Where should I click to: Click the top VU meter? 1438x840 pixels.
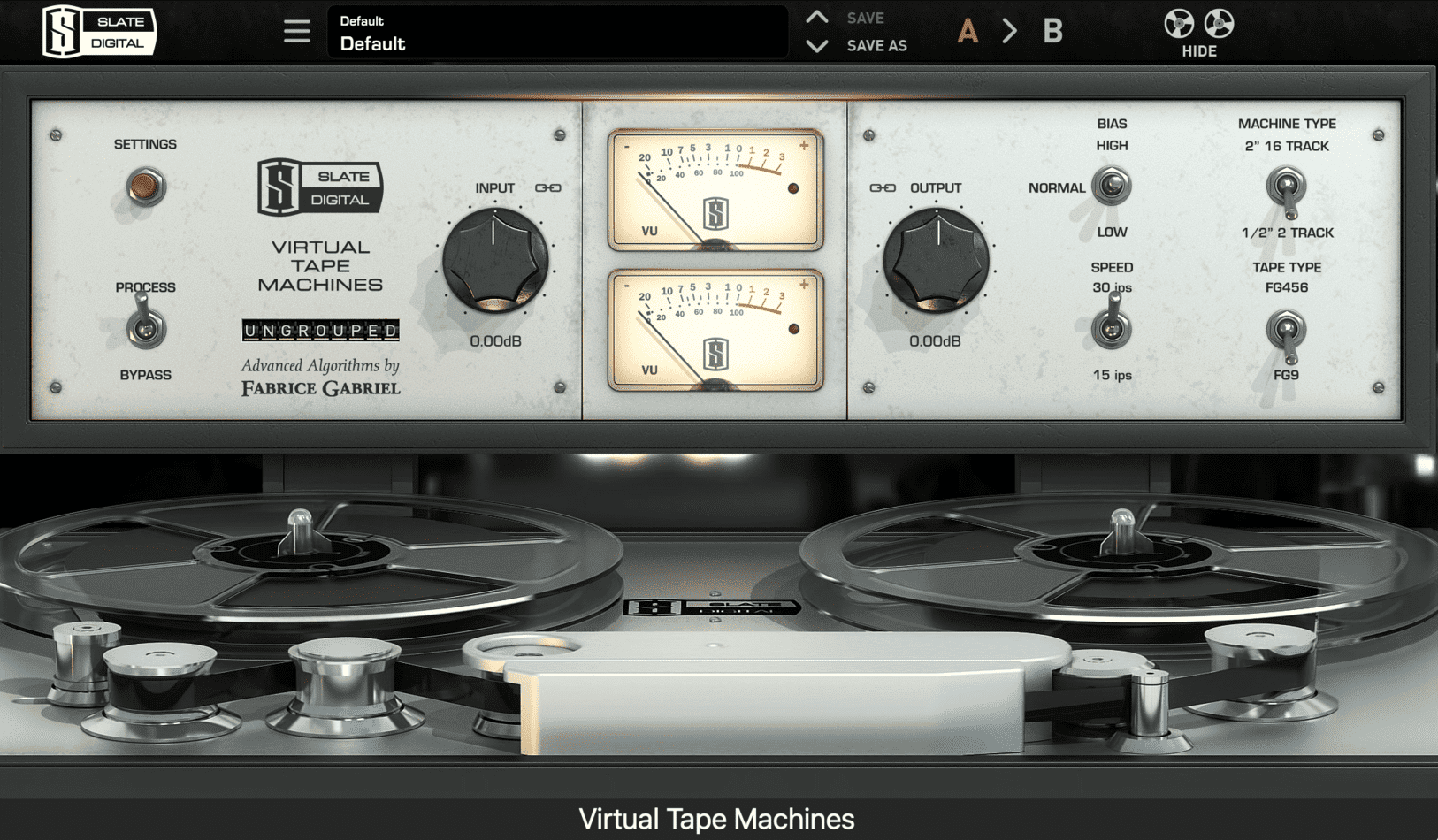pyautogui.click(x=715, y=190)
